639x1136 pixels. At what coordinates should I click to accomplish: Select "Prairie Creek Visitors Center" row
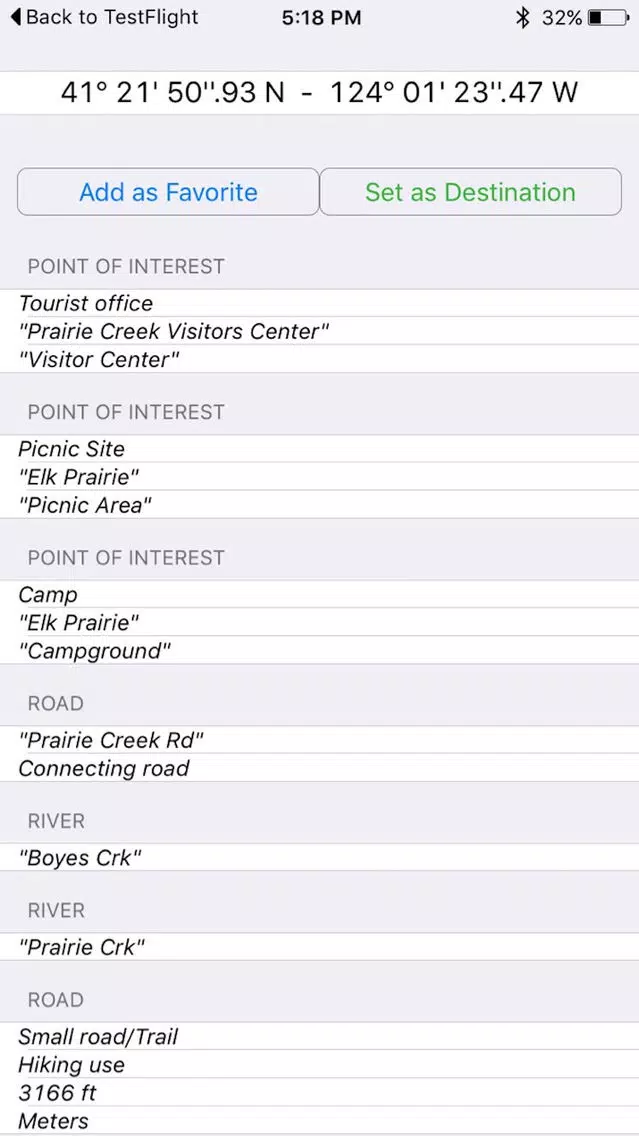320,331
